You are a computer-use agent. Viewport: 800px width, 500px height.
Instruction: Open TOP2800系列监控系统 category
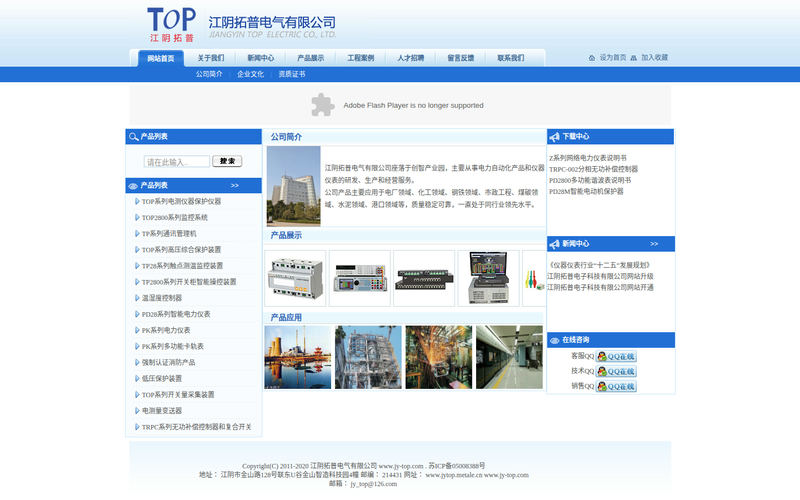click(175, 218)
